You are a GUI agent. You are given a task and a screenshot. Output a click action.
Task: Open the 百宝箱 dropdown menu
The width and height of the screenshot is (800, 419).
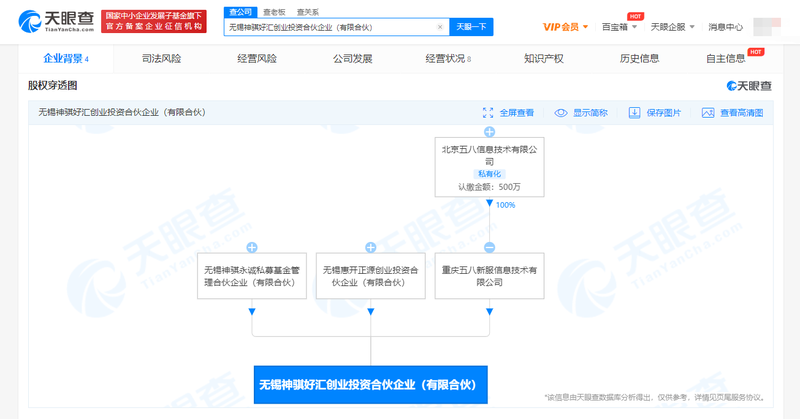[x=619, y=27]
